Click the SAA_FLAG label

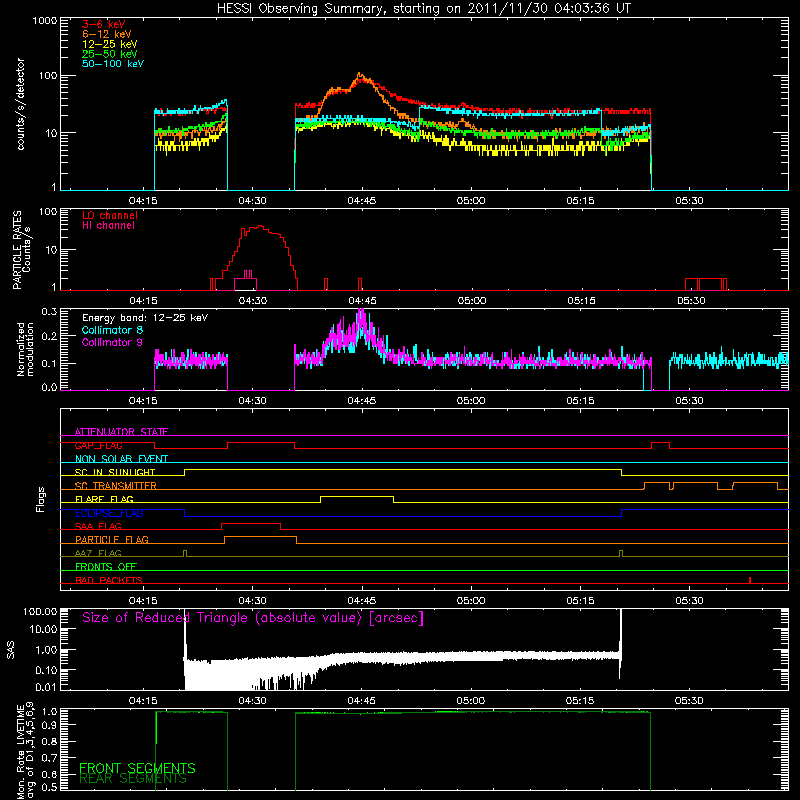[x=98, y=526]
